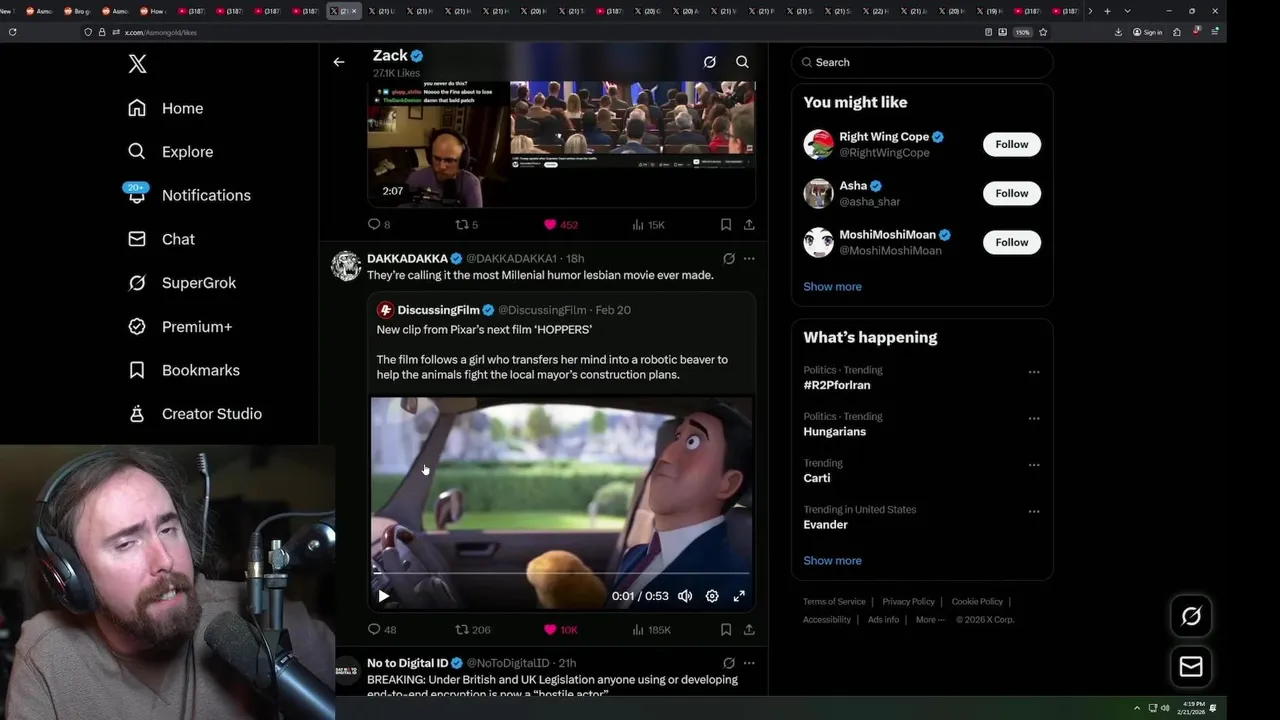Viewport: 1280px width, 720px height.
Task: Open the DiscussingFilm quoted account name
Action: [438, 310]
